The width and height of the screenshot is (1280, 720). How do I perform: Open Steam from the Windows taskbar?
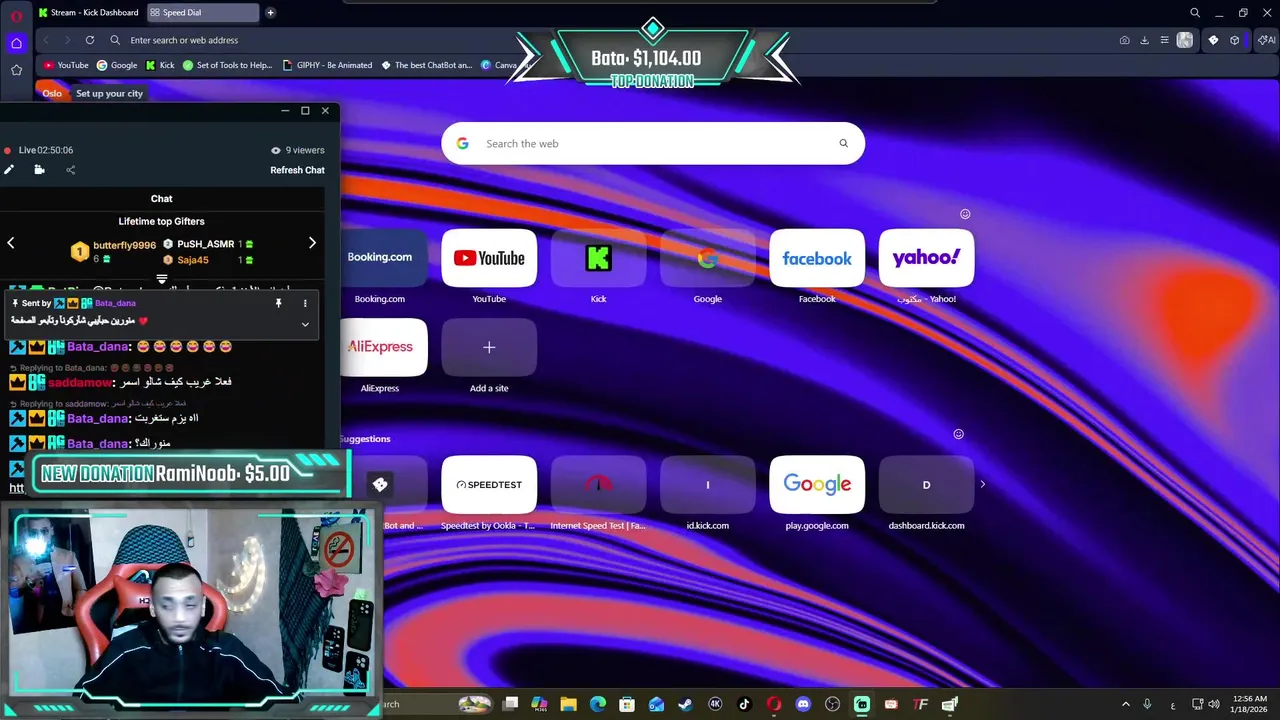[685, 704]
